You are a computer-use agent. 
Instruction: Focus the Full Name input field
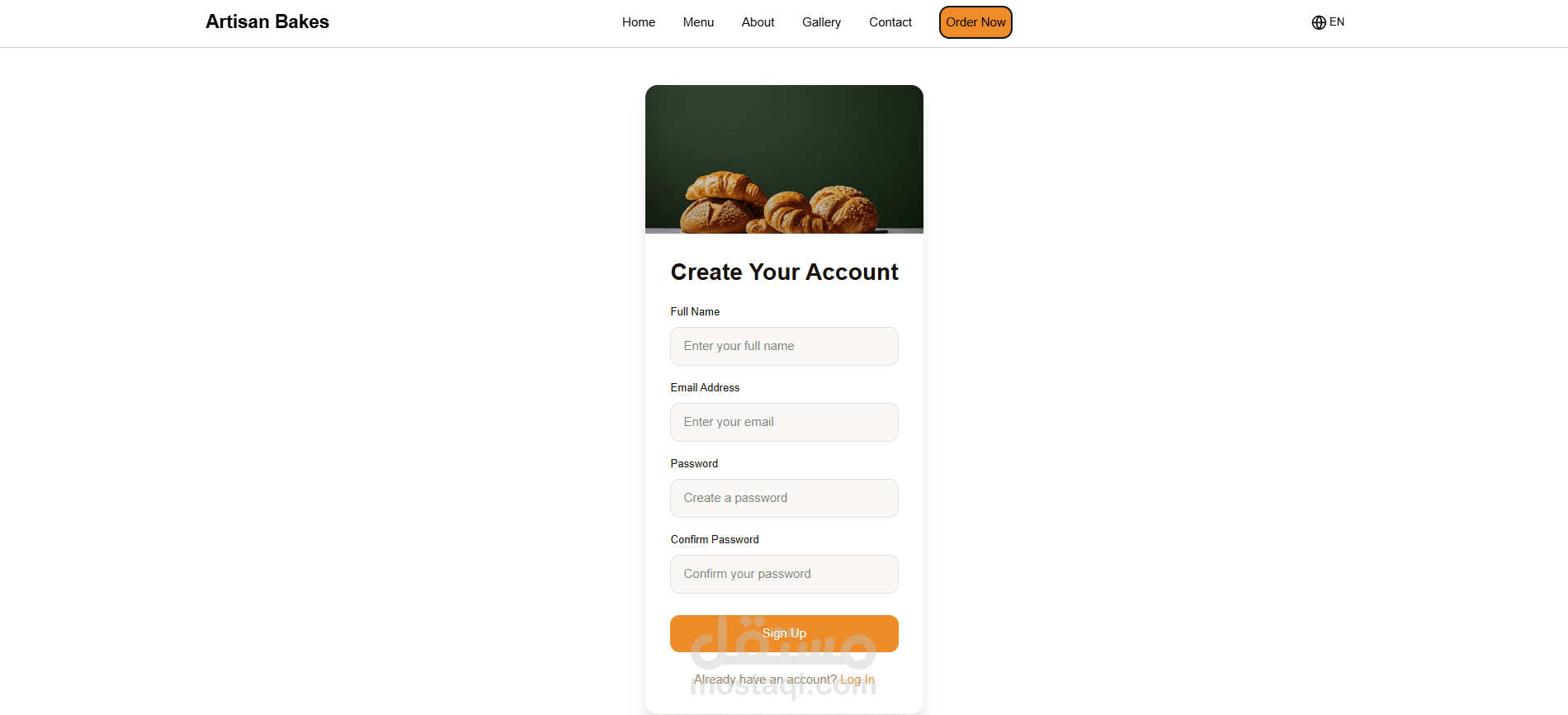pyautogui.click(x=784, y=346)
